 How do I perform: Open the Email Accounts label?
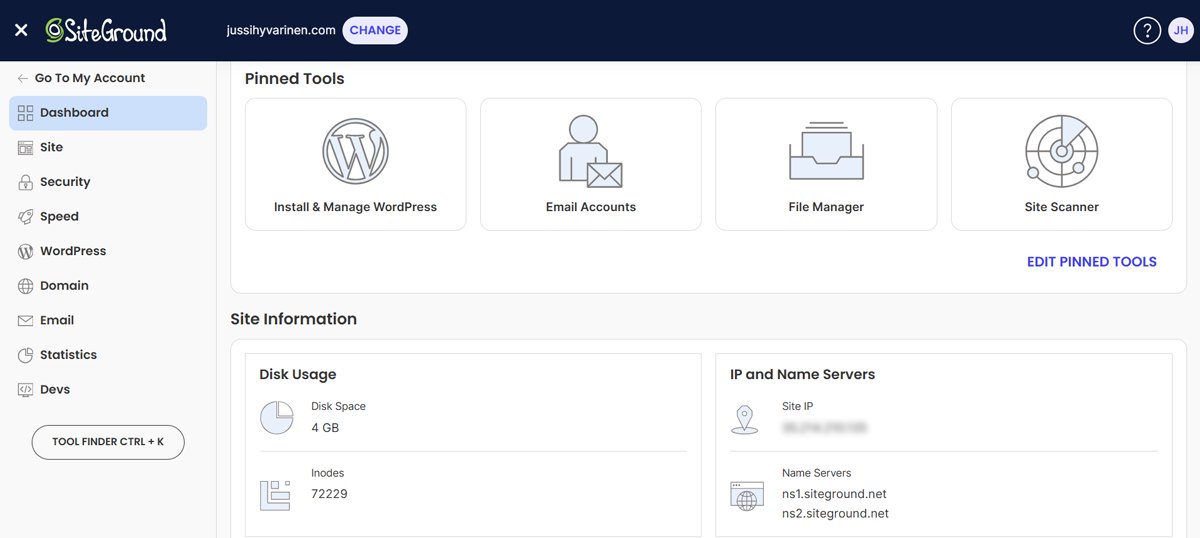click(x=591, y=207)
